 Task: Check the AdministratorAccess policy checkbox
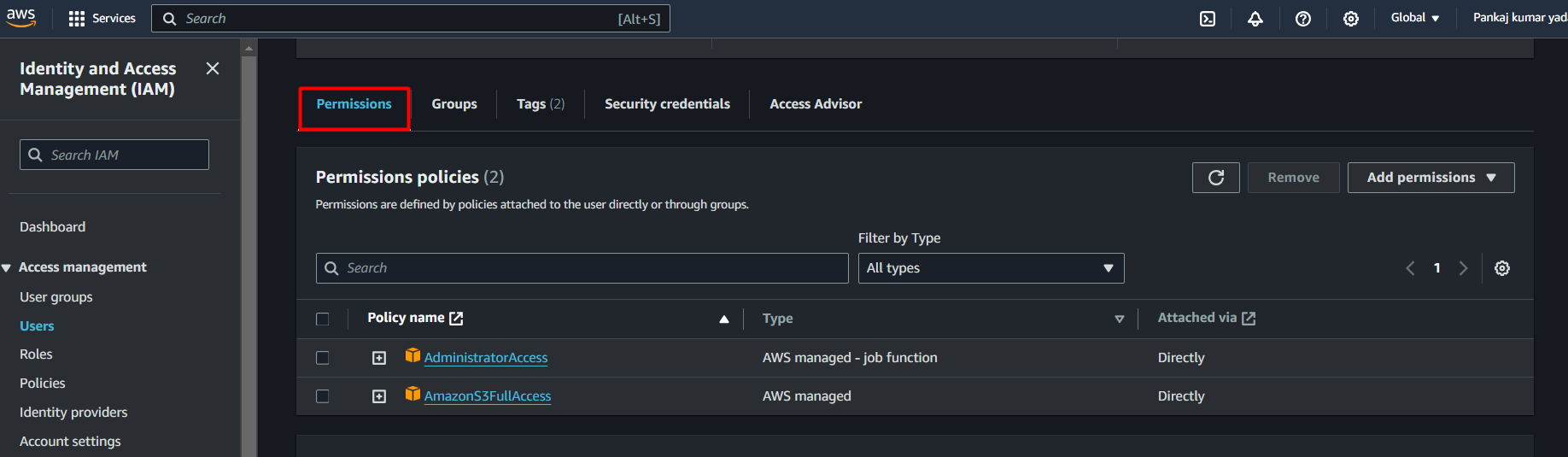(323, 358)
